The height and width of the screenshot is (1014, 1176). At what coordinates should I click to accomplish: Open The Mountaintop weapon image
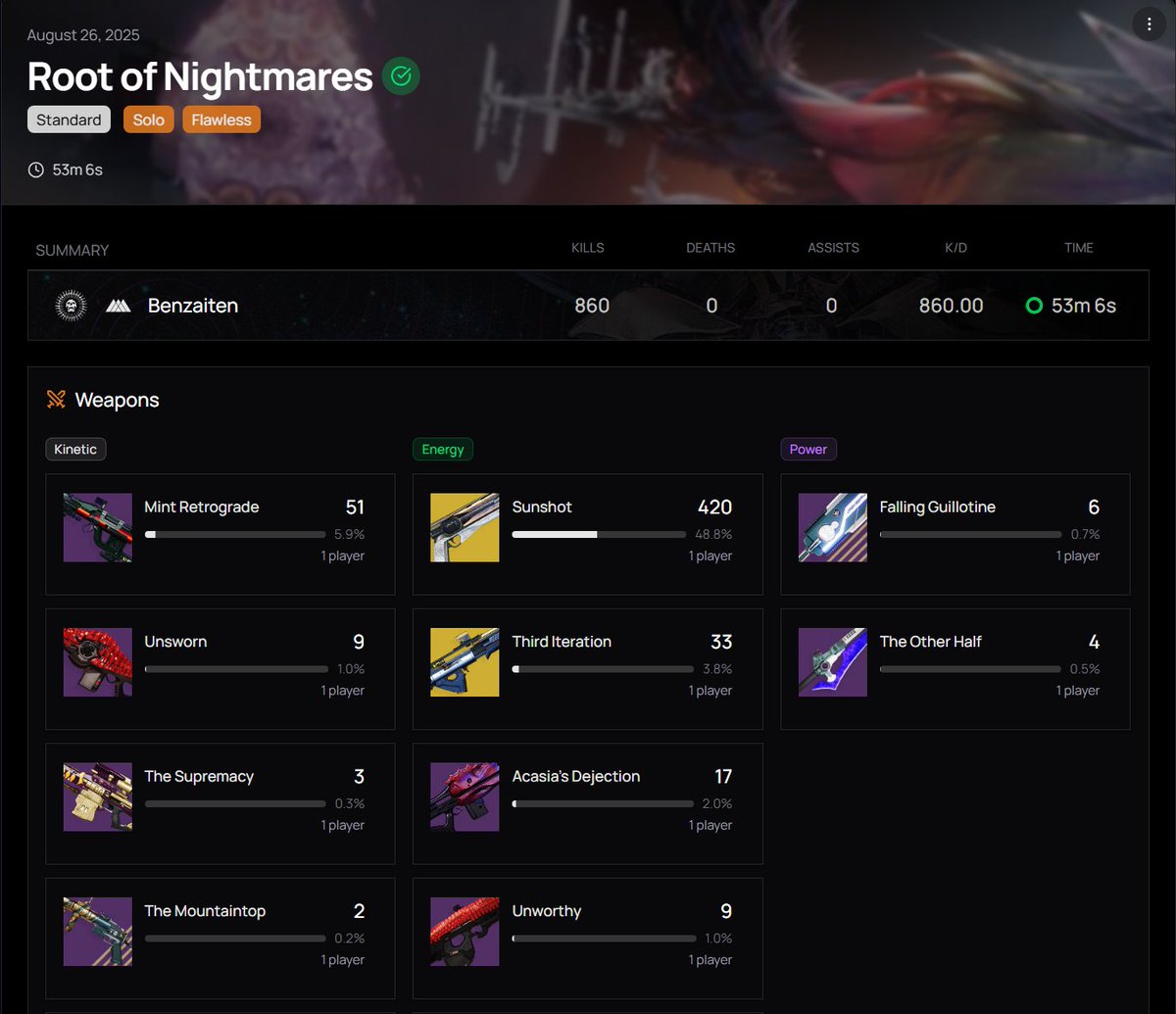tap(98, 932)
